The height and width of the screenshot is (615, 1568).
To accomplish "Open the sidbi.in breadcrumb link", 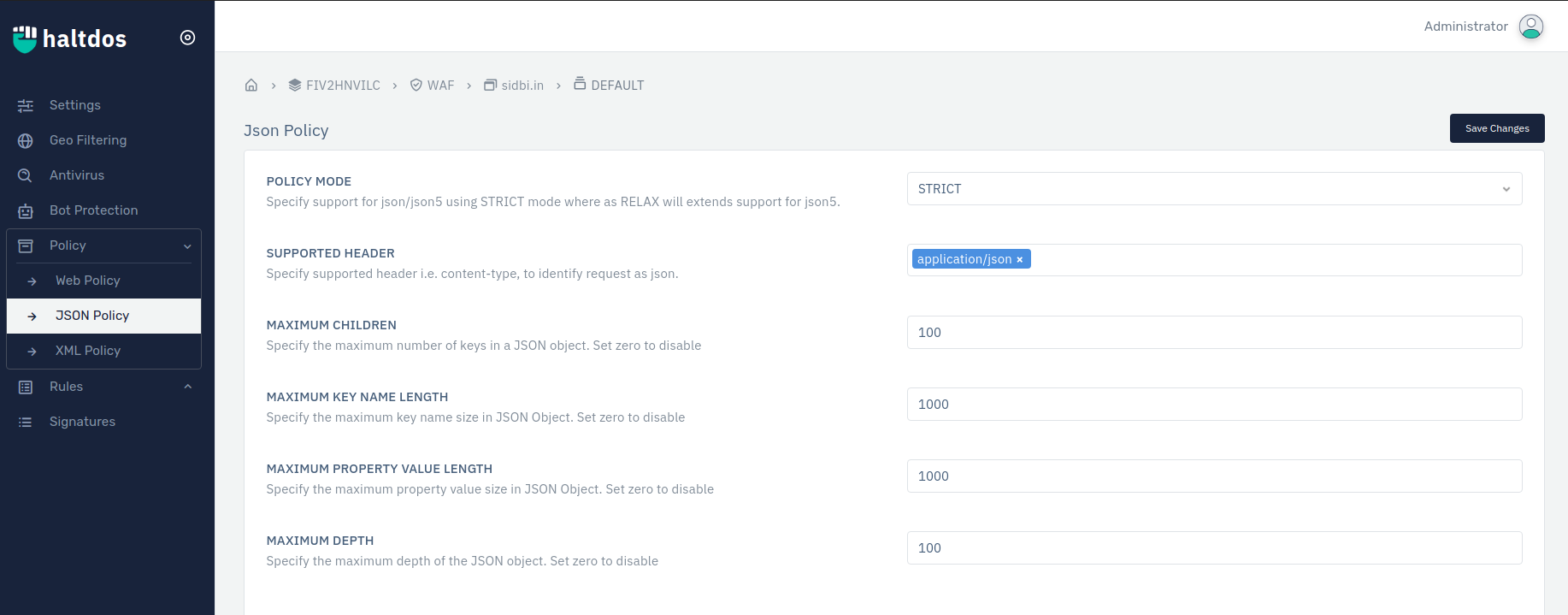I will point(522,86).
